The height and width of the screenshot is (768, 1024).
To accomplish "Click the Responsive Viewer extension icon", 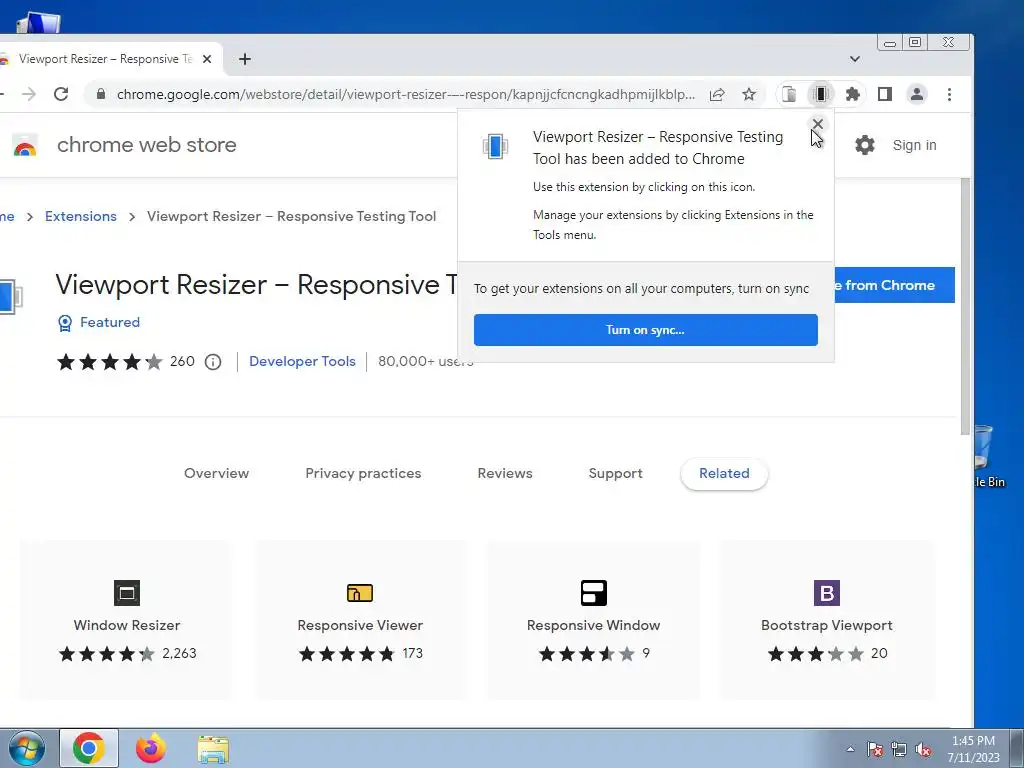I will coord(360,593).
